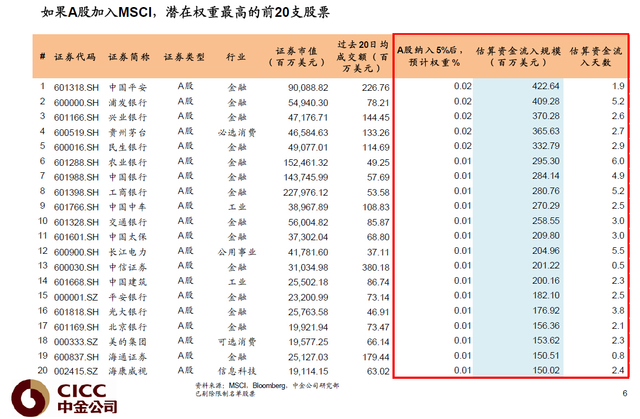
Task: Click turnover value 179.44
Action: (x=376, y=357)
